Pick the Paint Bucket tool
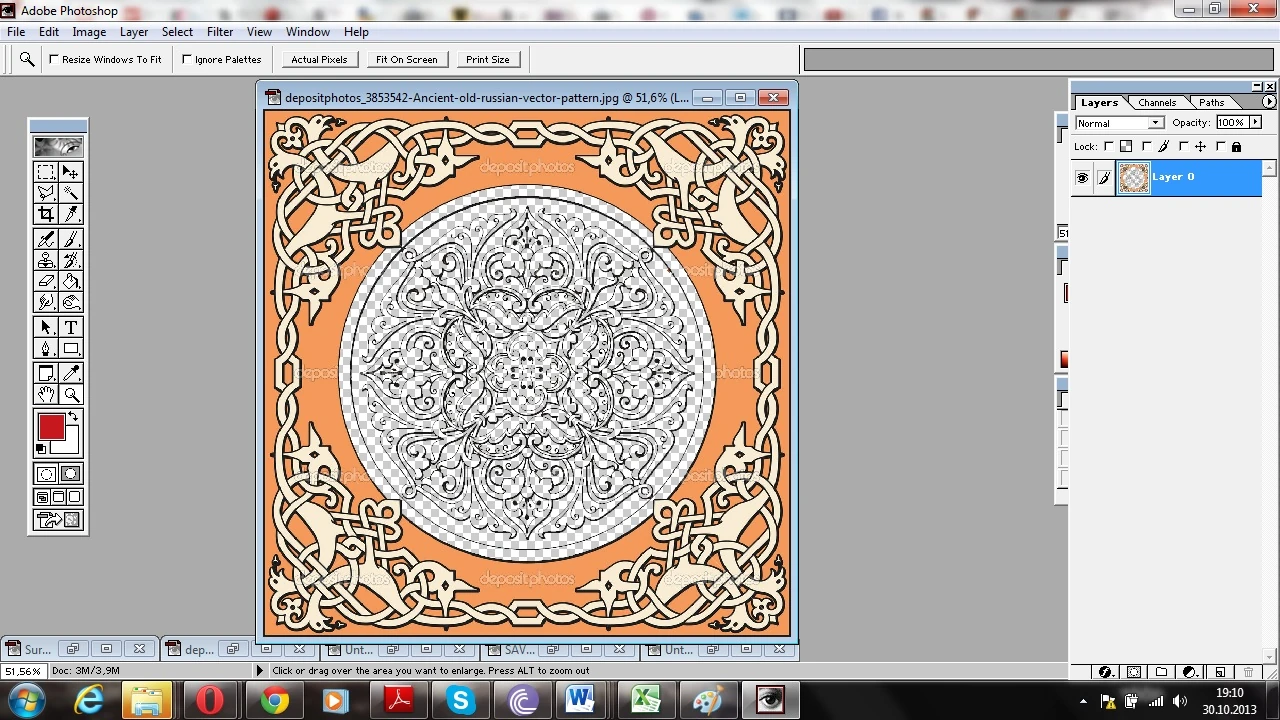The image size is (1280, 720). coord(71,281)
